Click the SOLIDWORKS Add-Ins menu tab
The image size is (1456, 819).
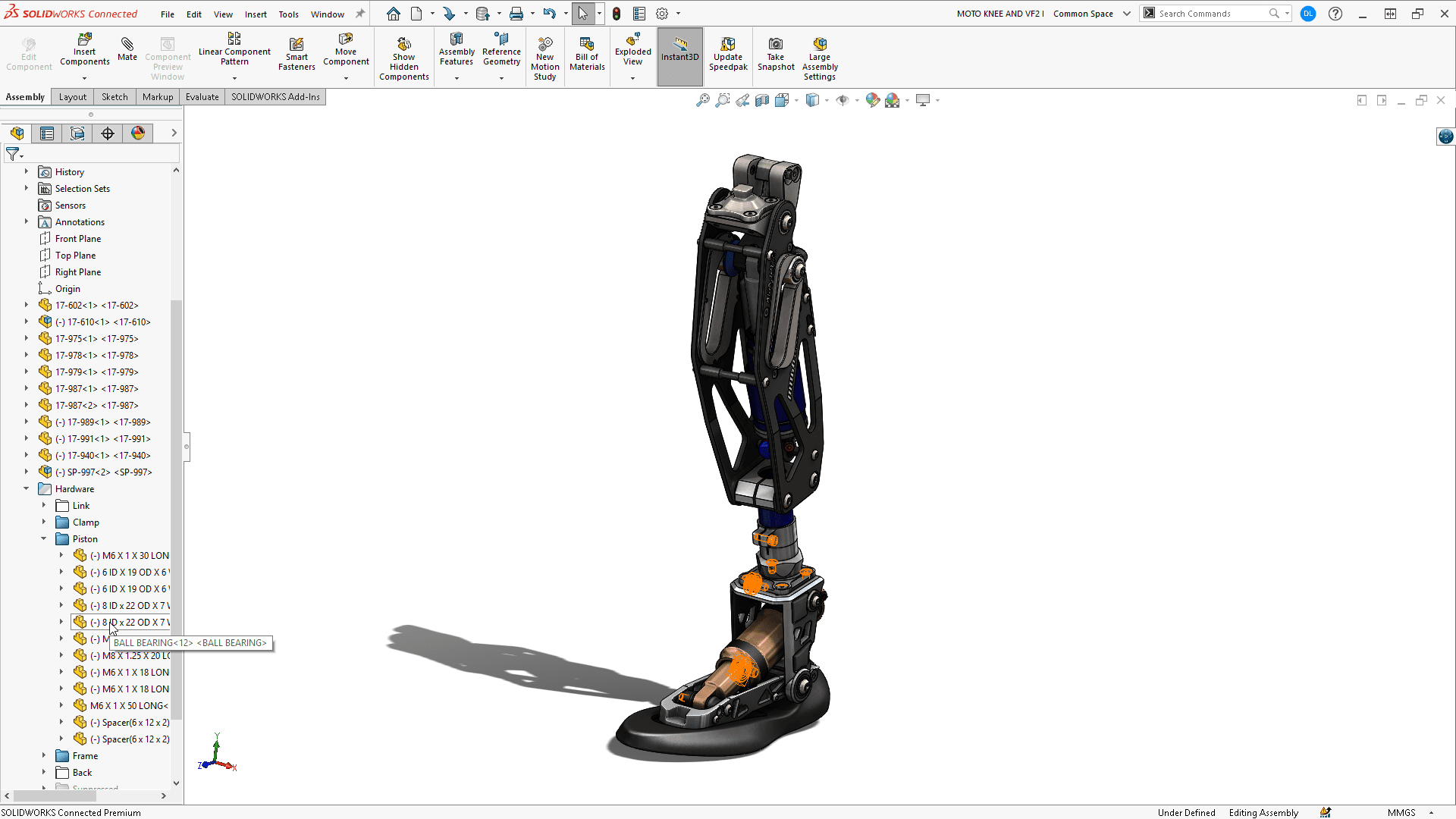[275, 96]
